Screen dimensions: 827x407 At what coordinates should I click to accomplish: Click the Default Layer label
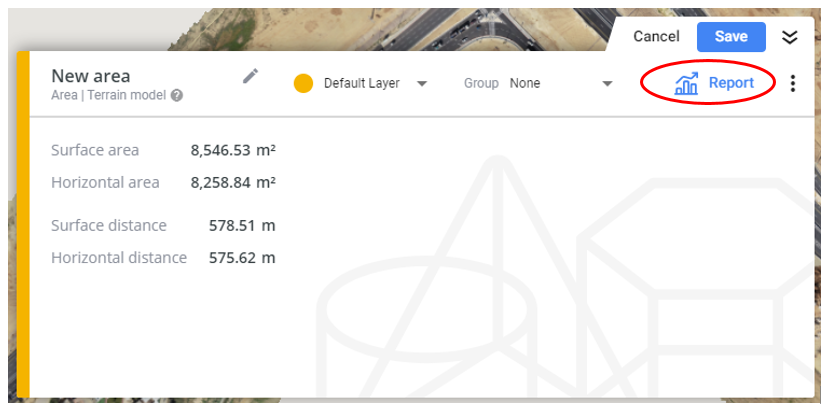coord(362,83)
